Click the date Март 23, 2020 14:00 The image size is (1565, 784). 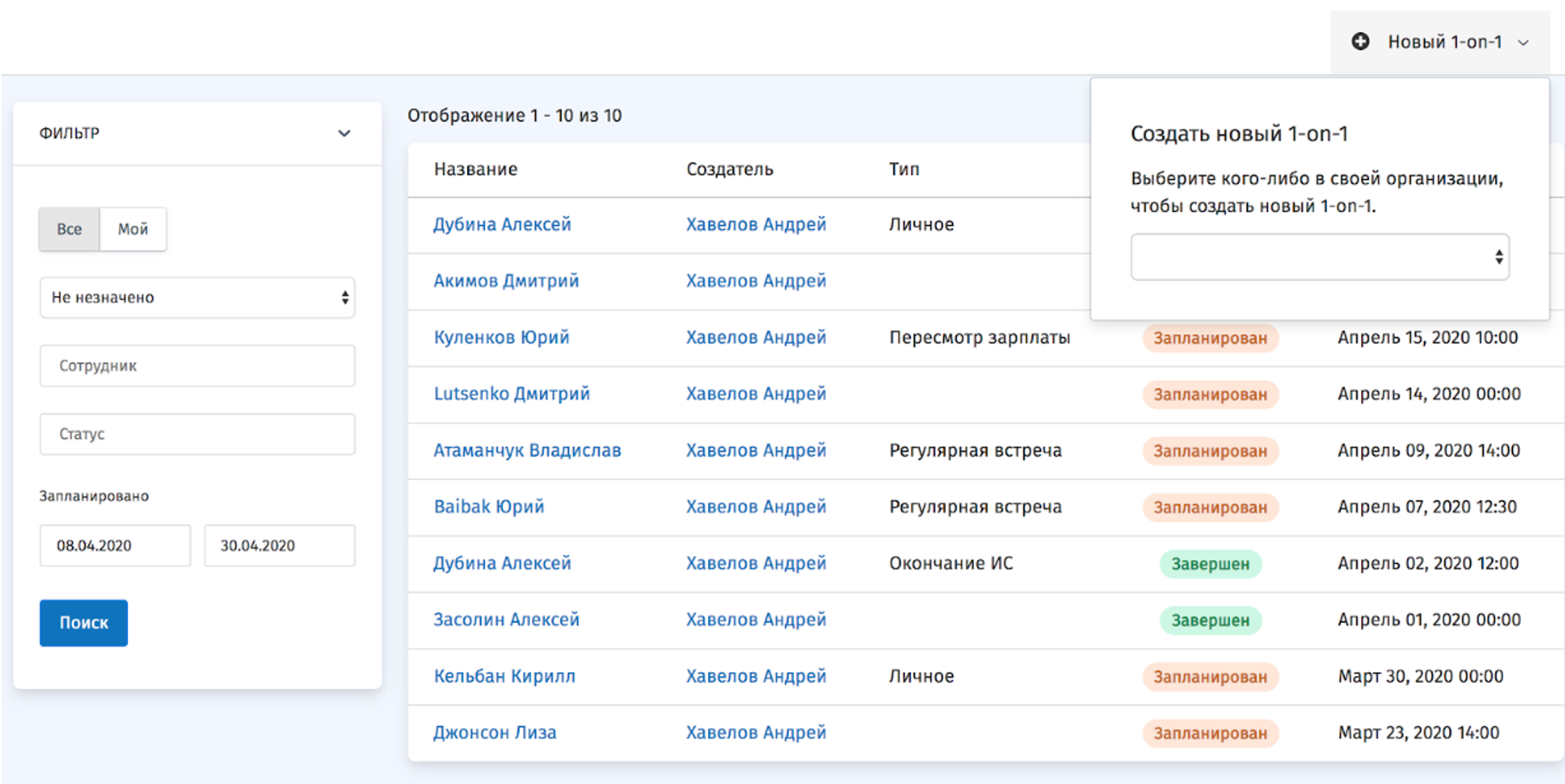1418,733
